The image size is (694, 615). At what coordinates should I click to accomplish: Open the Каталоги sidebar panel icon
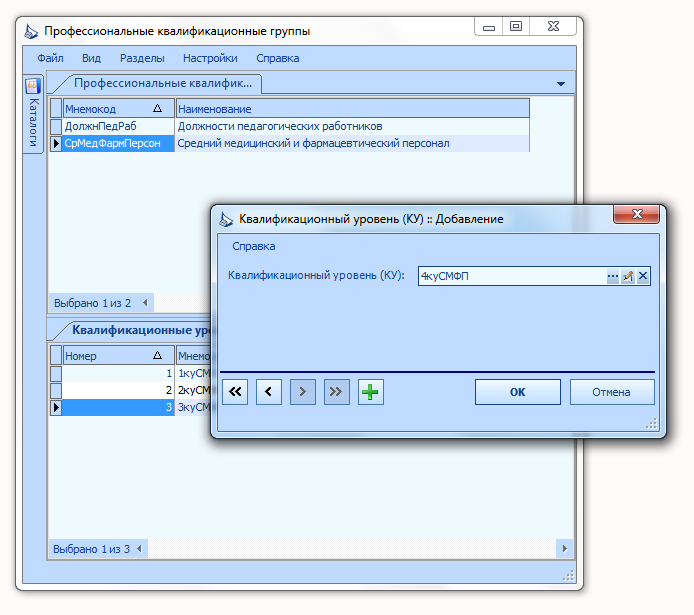pos(33,86)
